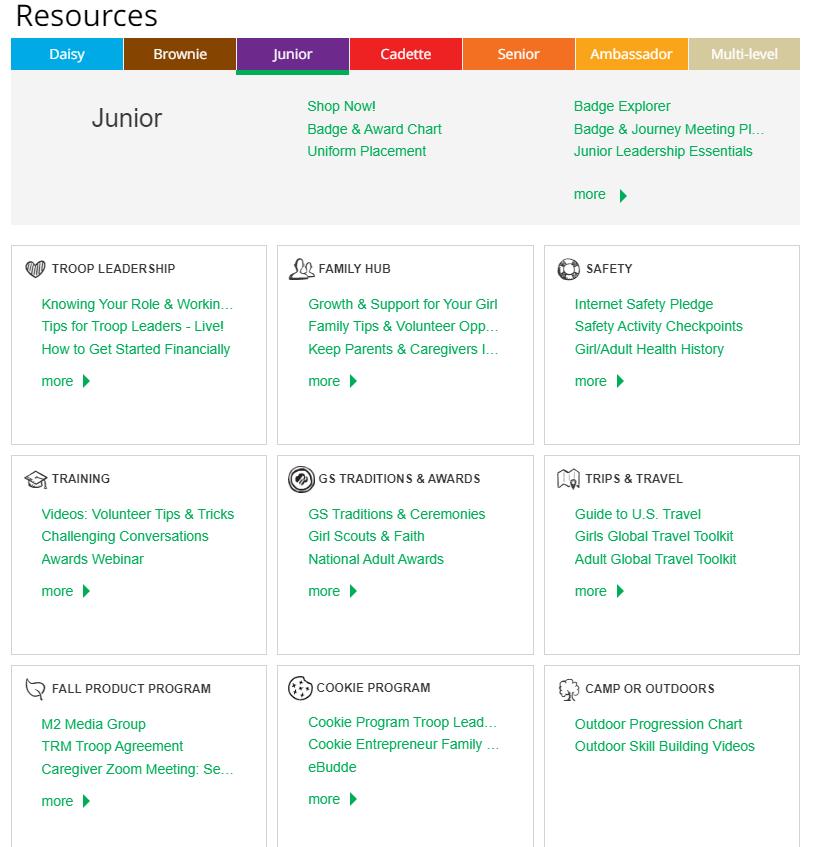Click the Fall Product Program leaf icon
The height and width of the screenshot is (847, 816).
pyautogui.click(x=35, y=689)
